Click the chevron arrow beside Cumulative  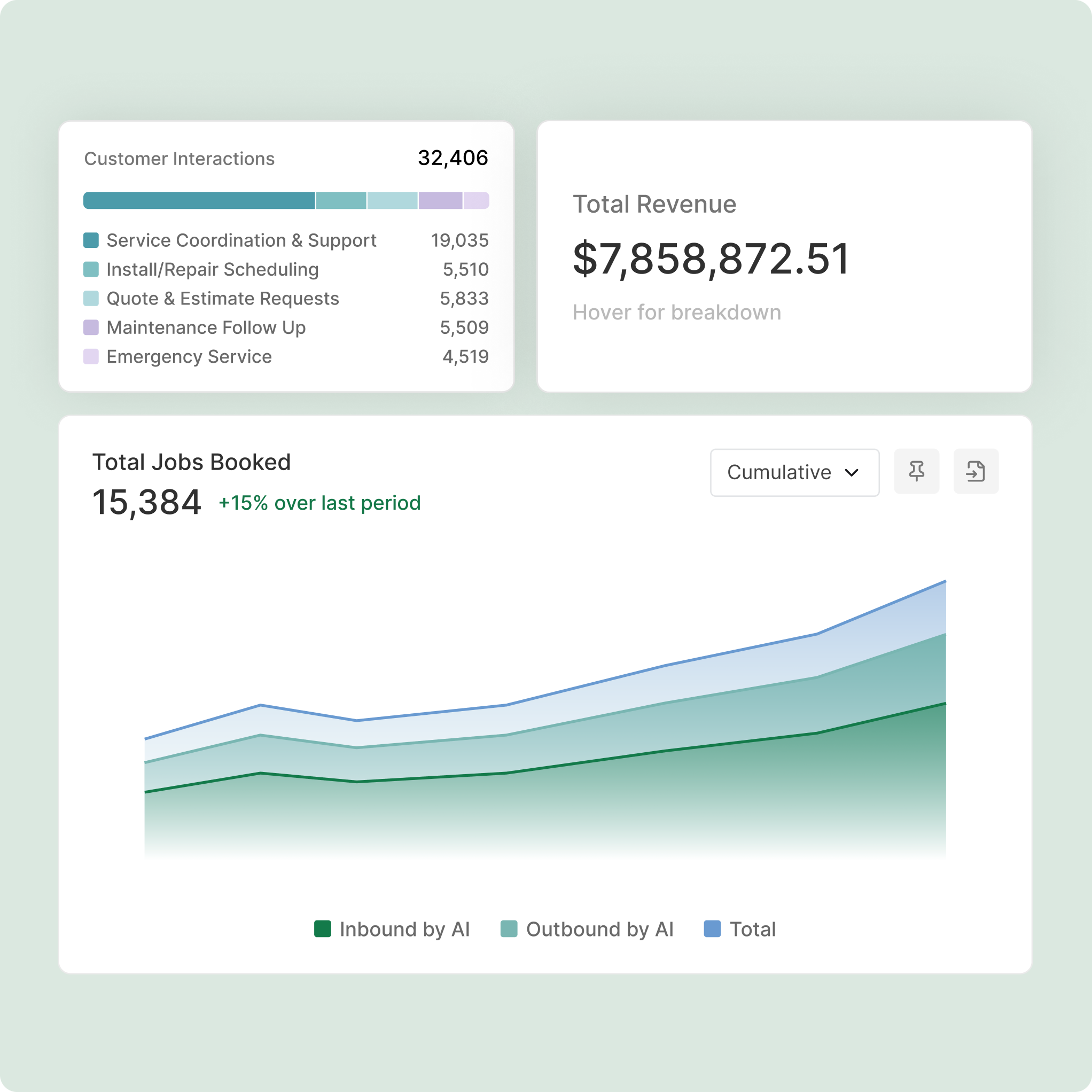point(852,472)
